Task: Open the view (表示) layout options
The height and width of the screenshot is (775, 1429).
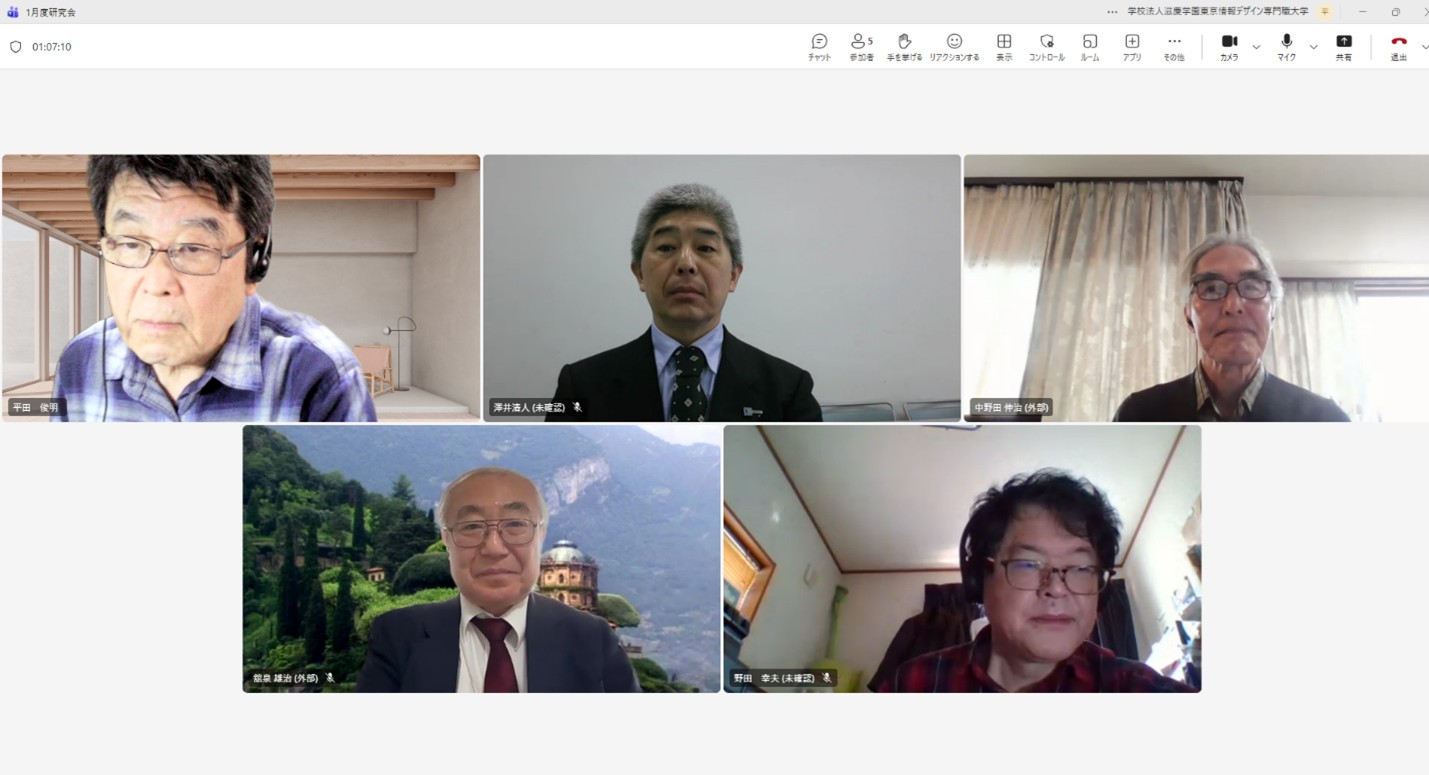Action: coord(1004,46)
